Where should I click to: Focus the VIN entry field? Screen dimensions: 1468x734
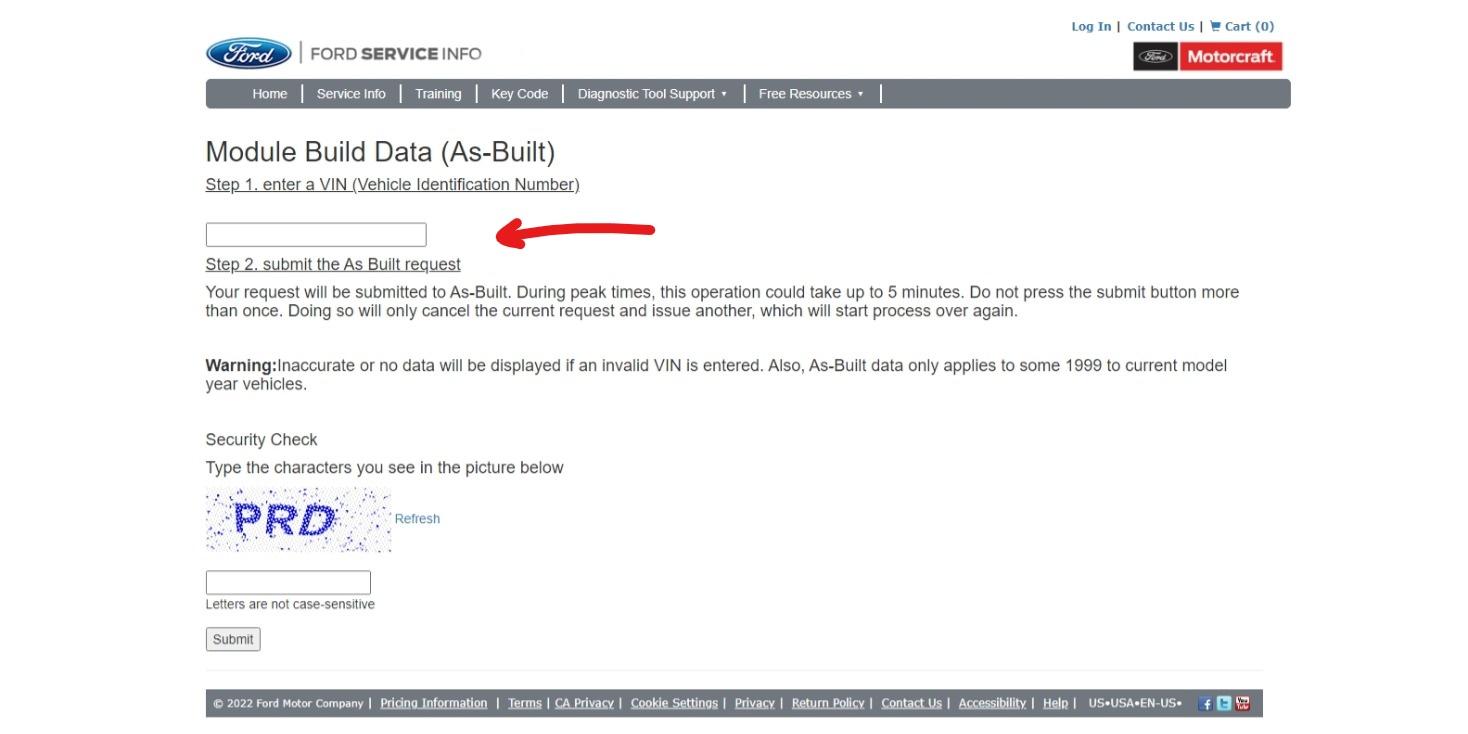(x=316, y=235)
